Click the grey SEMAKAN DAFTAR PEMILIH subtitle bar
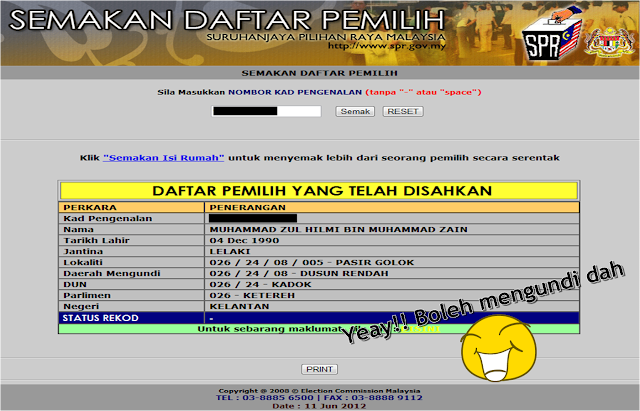Screen dimensions: 640x411 coord(320,73)
